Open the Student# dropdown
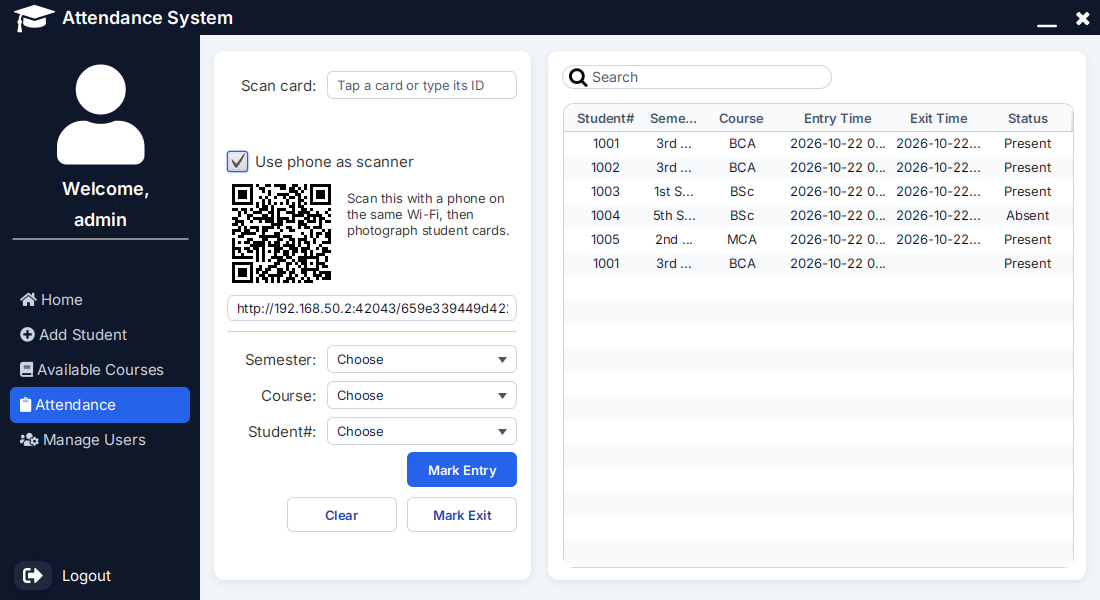 pos(422,431)
